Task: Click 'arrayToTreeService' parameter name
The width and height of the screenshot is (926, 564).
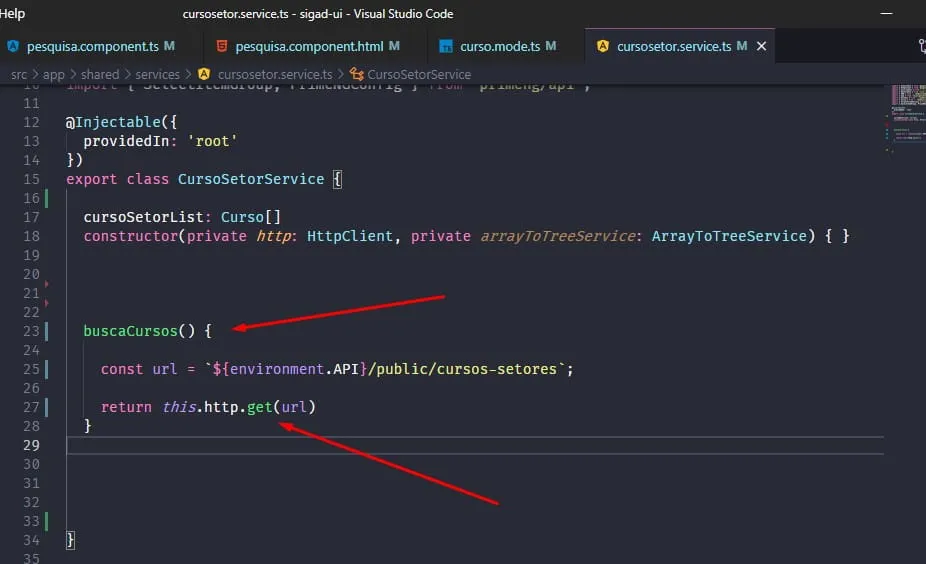Action: [557, 236]
